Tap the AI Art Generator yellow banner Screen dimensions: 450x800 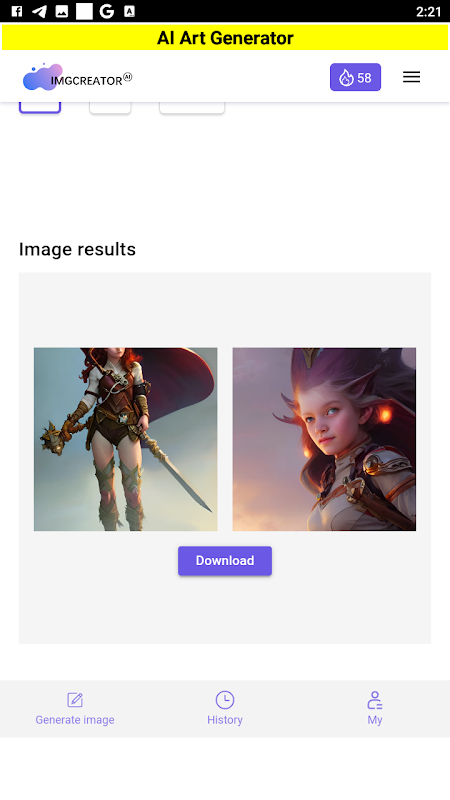tap(225, 38)
